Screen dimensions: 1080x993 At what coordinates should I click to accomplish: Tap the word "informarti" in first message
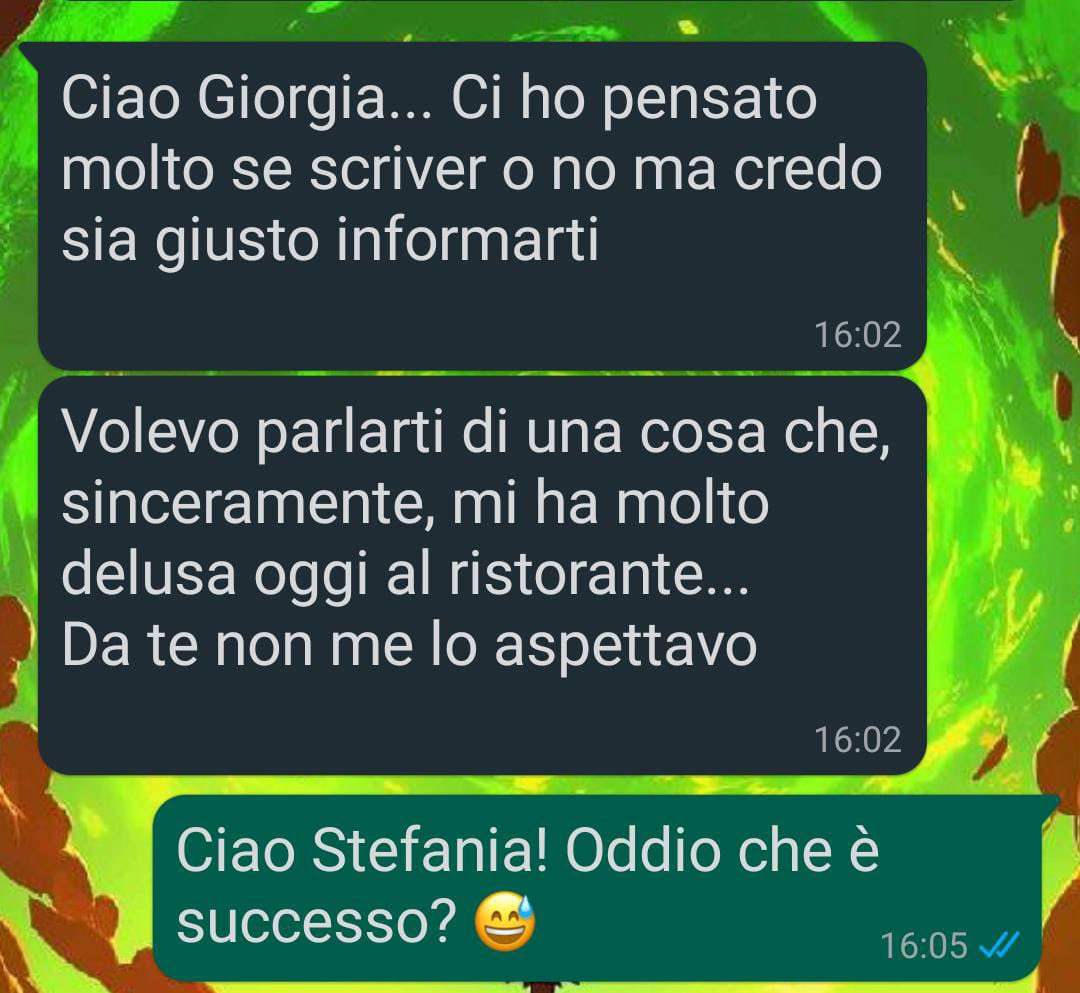coord(468,240)
